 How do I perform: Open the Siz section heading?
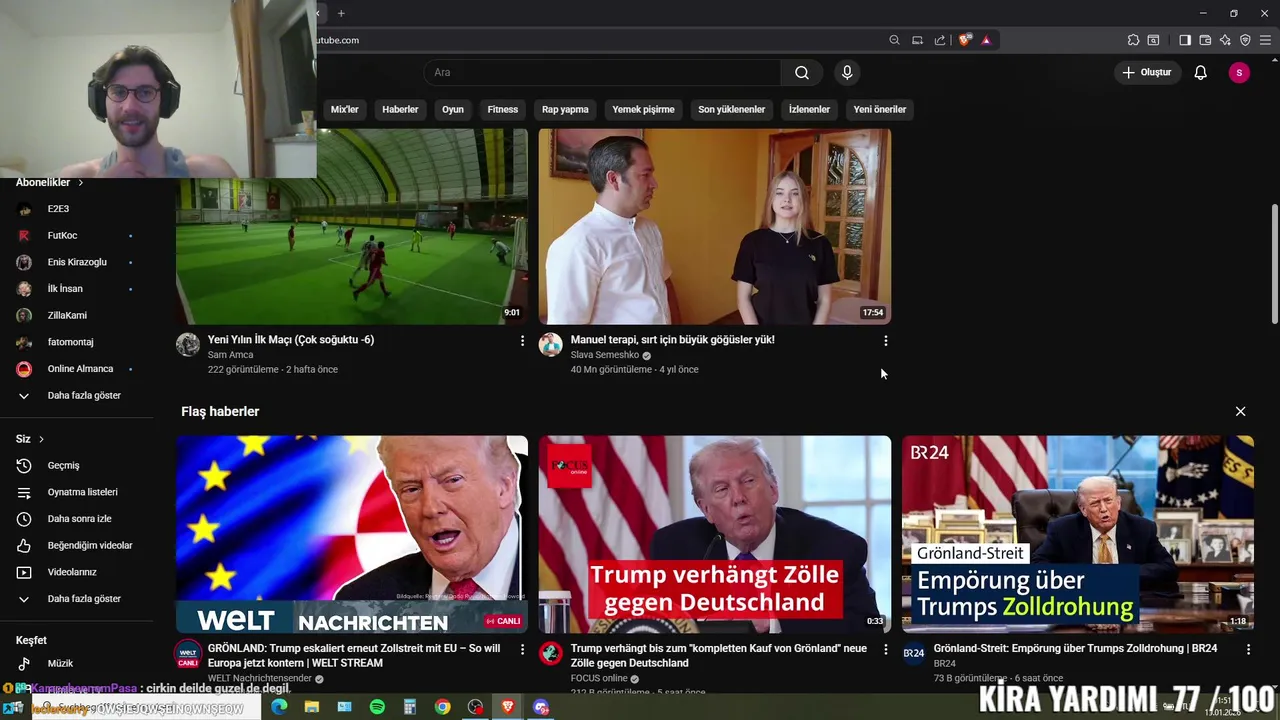tap(30, 439)
